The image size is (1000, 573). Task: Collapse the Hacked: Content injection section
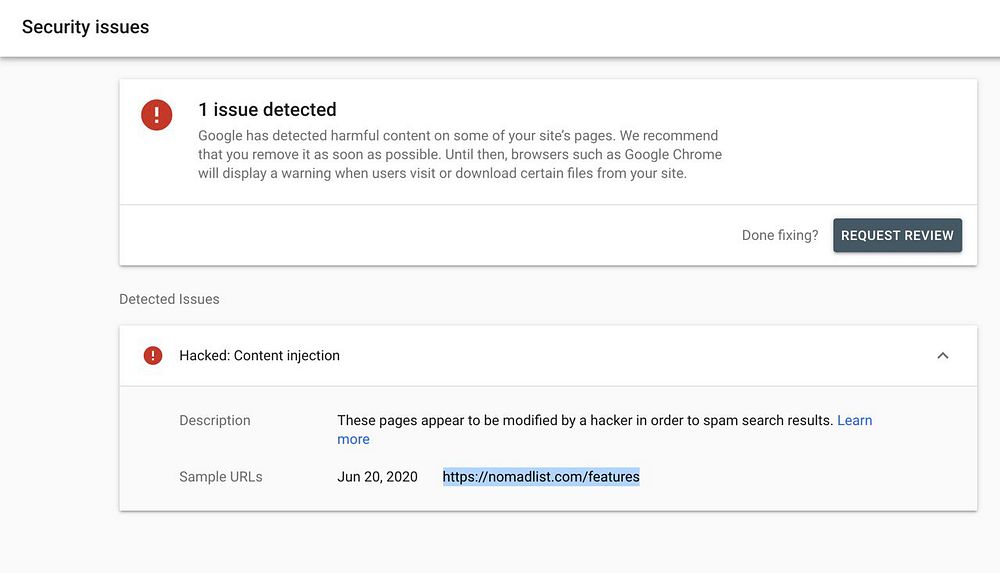click(942, 355)
